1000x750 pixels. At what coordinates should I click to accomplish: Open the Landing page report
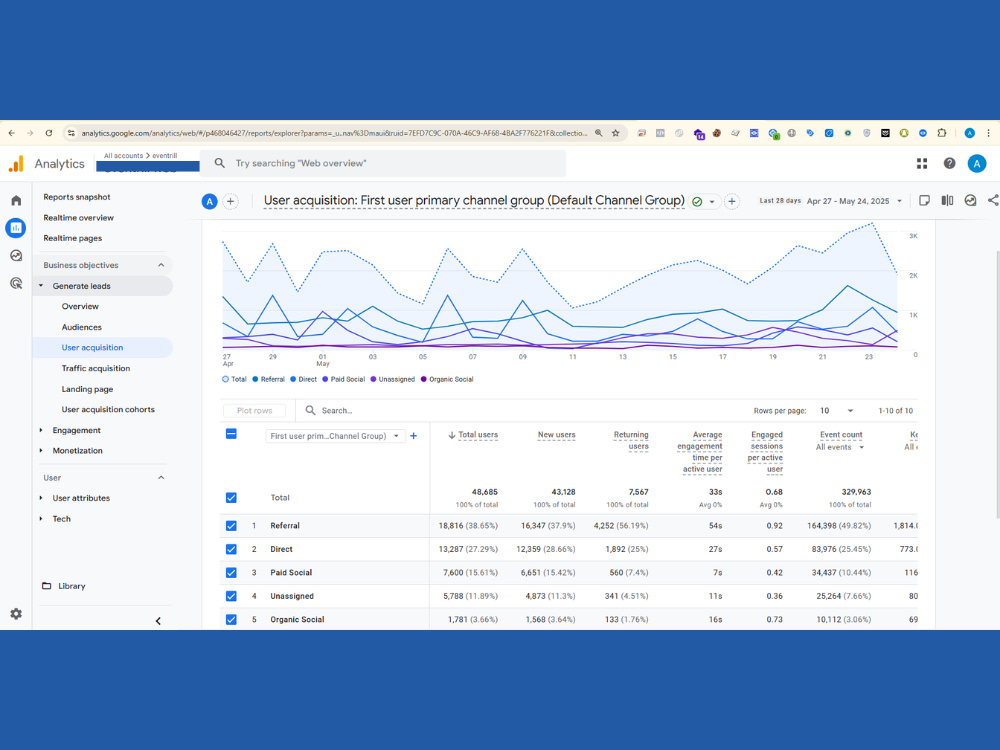point(87,389)
